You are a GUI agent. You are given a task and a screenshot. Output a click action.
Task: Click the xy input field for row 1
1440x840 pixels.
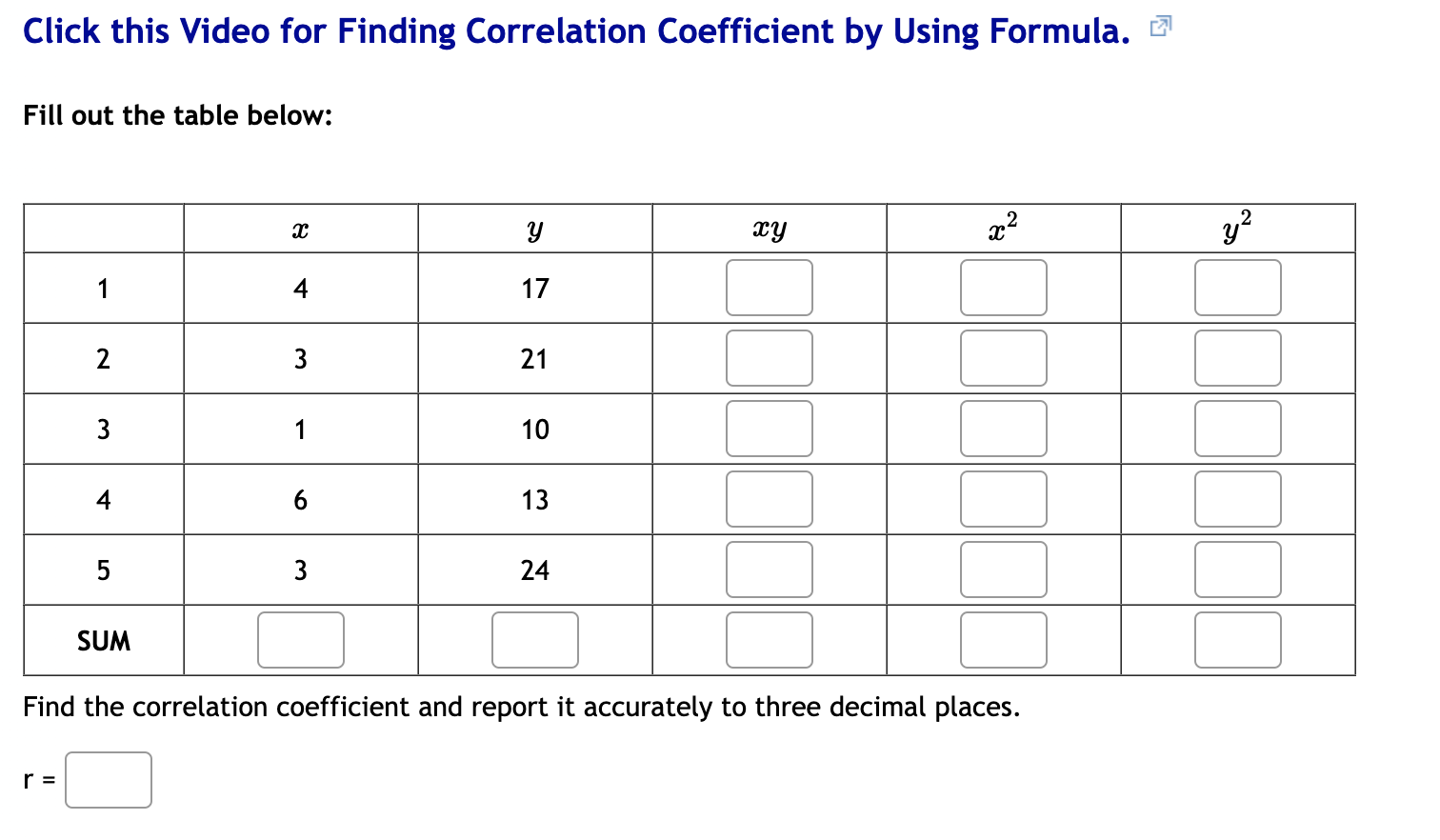point(769,287)
